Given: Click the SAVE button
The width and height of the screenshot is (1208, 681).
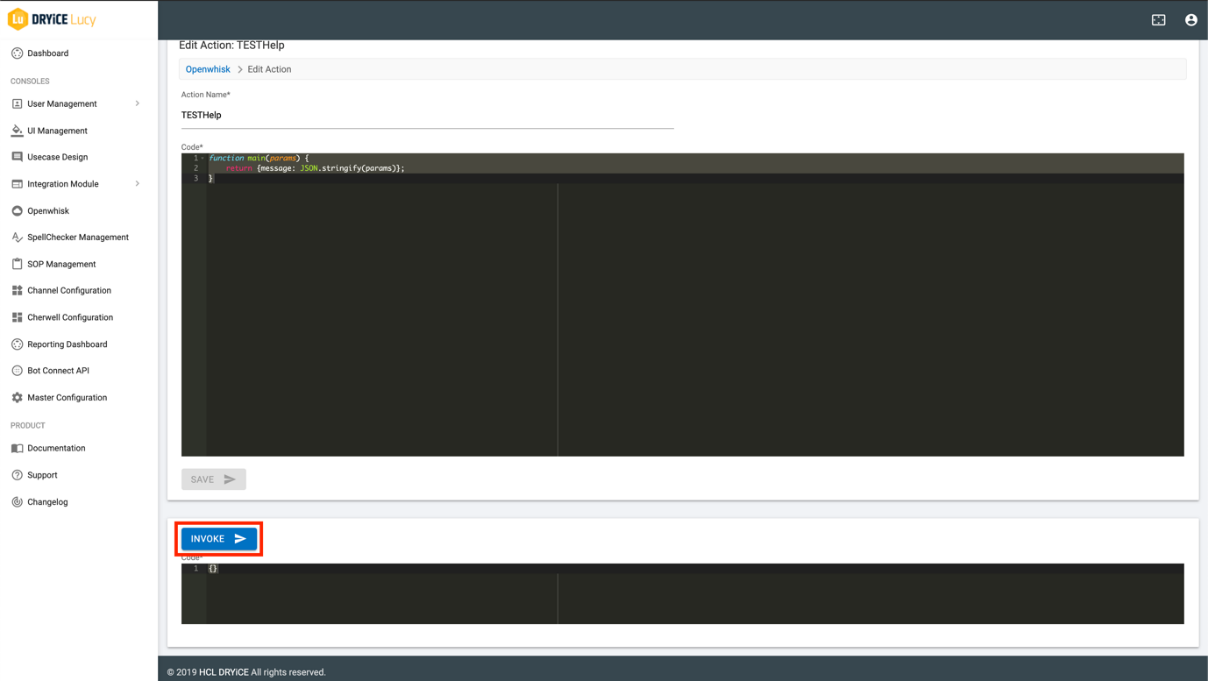Looking at the screenshot, I should coord(213,480).
